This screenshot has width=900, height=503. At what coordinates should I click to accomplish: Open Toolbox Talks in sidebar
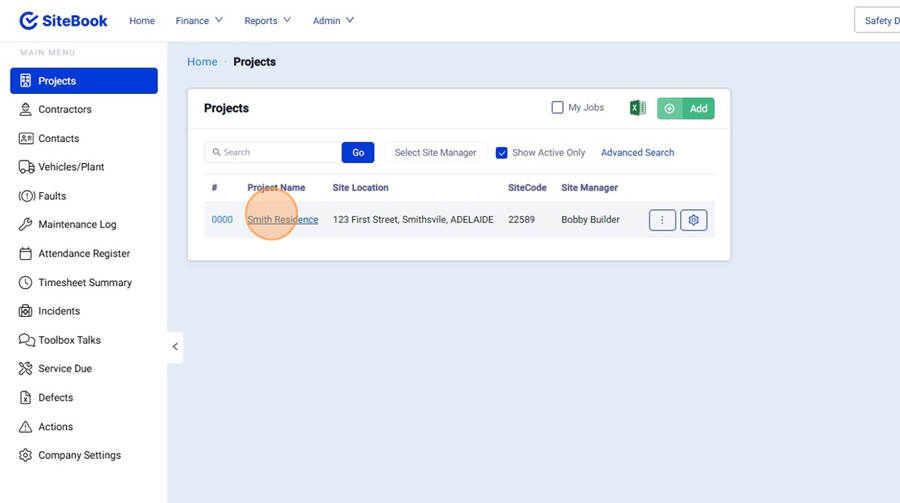tap(69, 340)
